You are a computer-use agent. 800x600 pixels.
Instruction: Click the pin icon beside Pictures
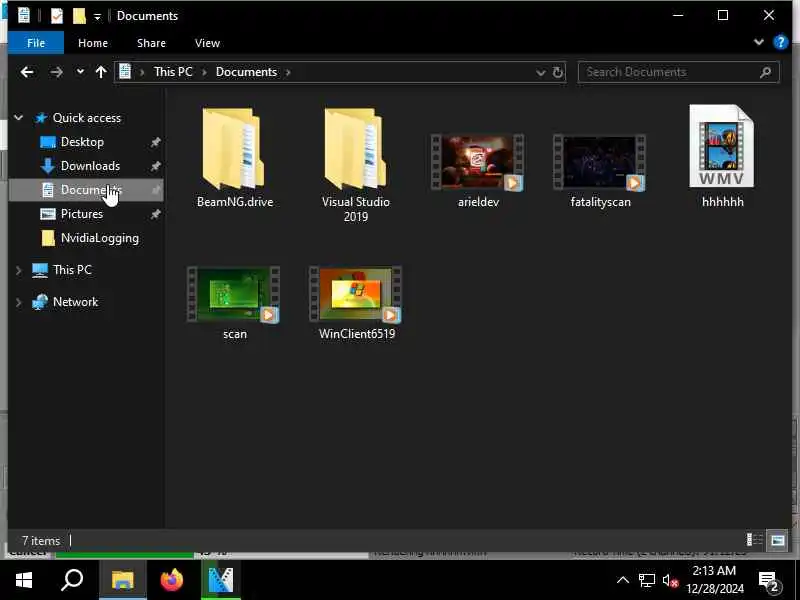[156, 214]
